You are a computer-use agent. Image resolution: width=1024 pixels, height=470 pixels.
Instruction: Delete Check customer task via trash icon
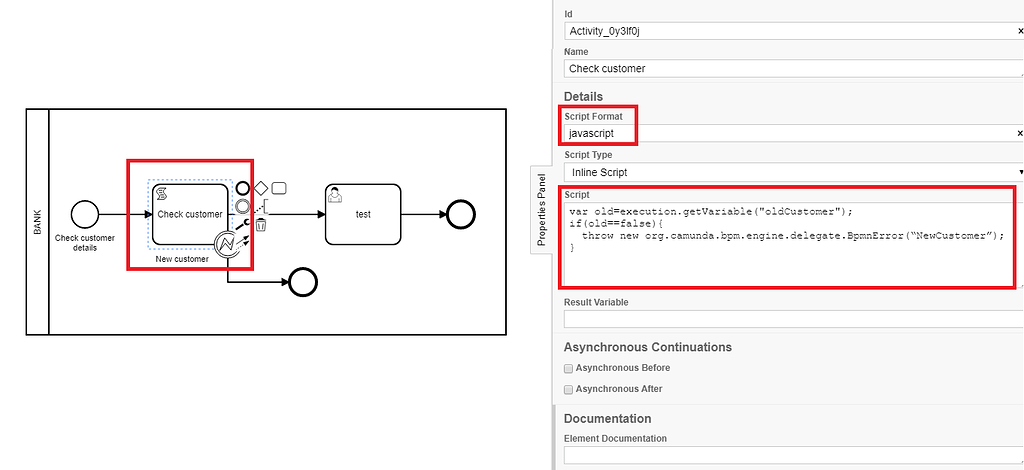coord(261,225)
